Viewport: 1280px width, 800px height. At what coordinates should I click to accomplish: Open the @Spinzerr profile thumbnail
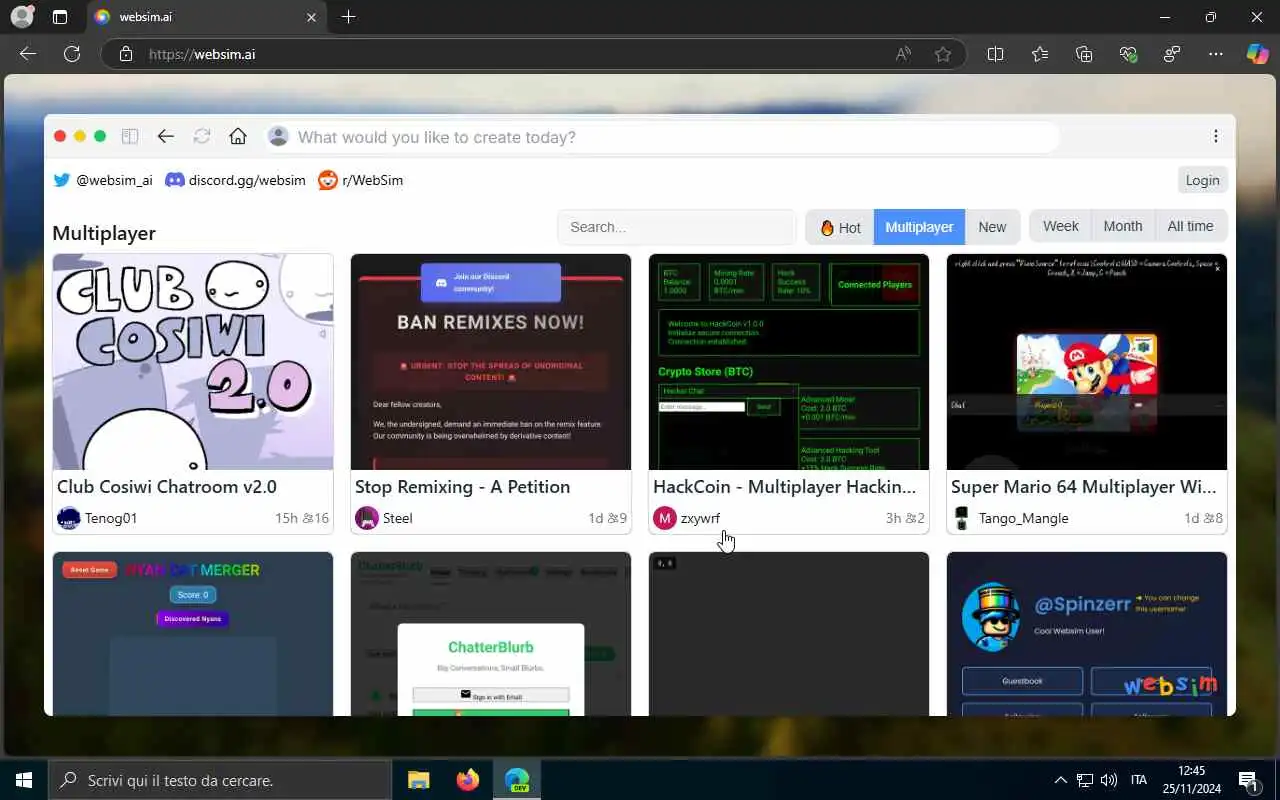coord(1087,634)
